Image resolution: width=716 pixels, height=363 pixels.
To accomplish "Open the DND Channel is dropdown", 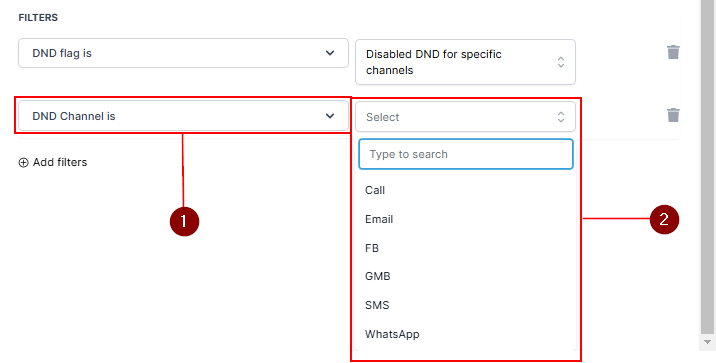I will tap(183, 116).
